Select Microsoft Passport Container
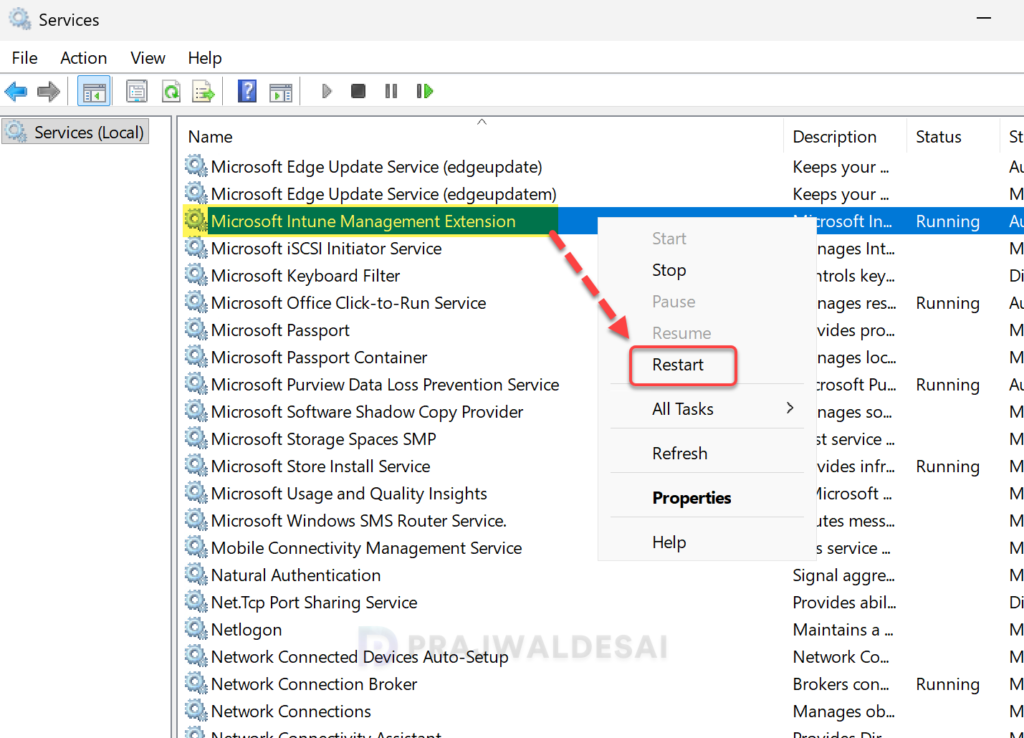The width and height of the screenshot is (1024, 738). click(x=319, y=357)
